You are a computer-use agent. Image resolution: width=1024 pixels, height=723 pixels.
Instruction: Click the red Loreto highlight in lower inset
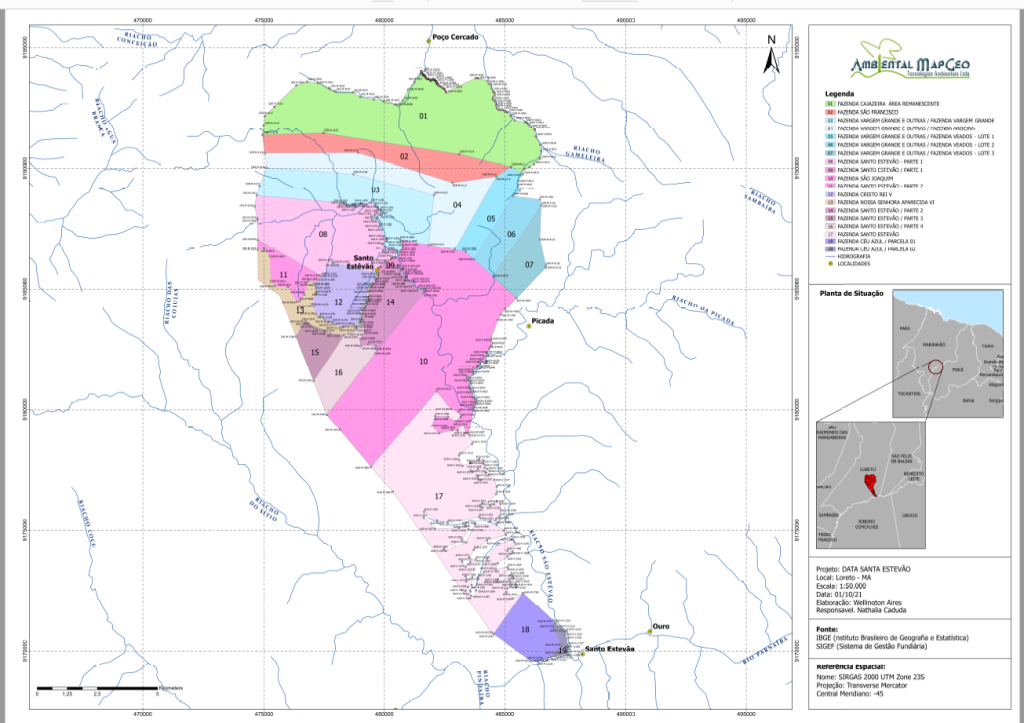870,486
